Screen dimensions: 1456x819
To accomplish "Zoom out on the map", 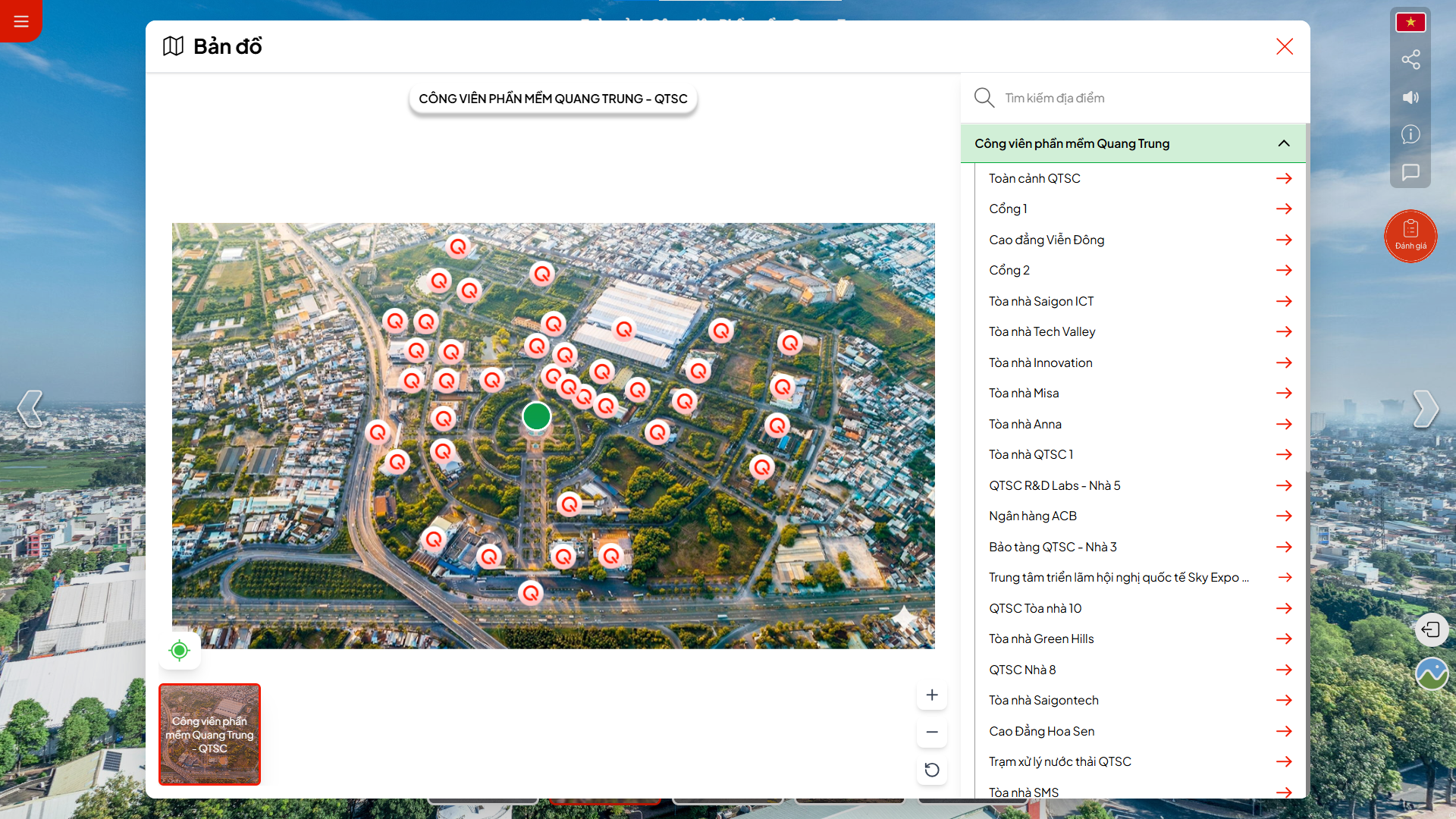I will click(x=932, y=732).
